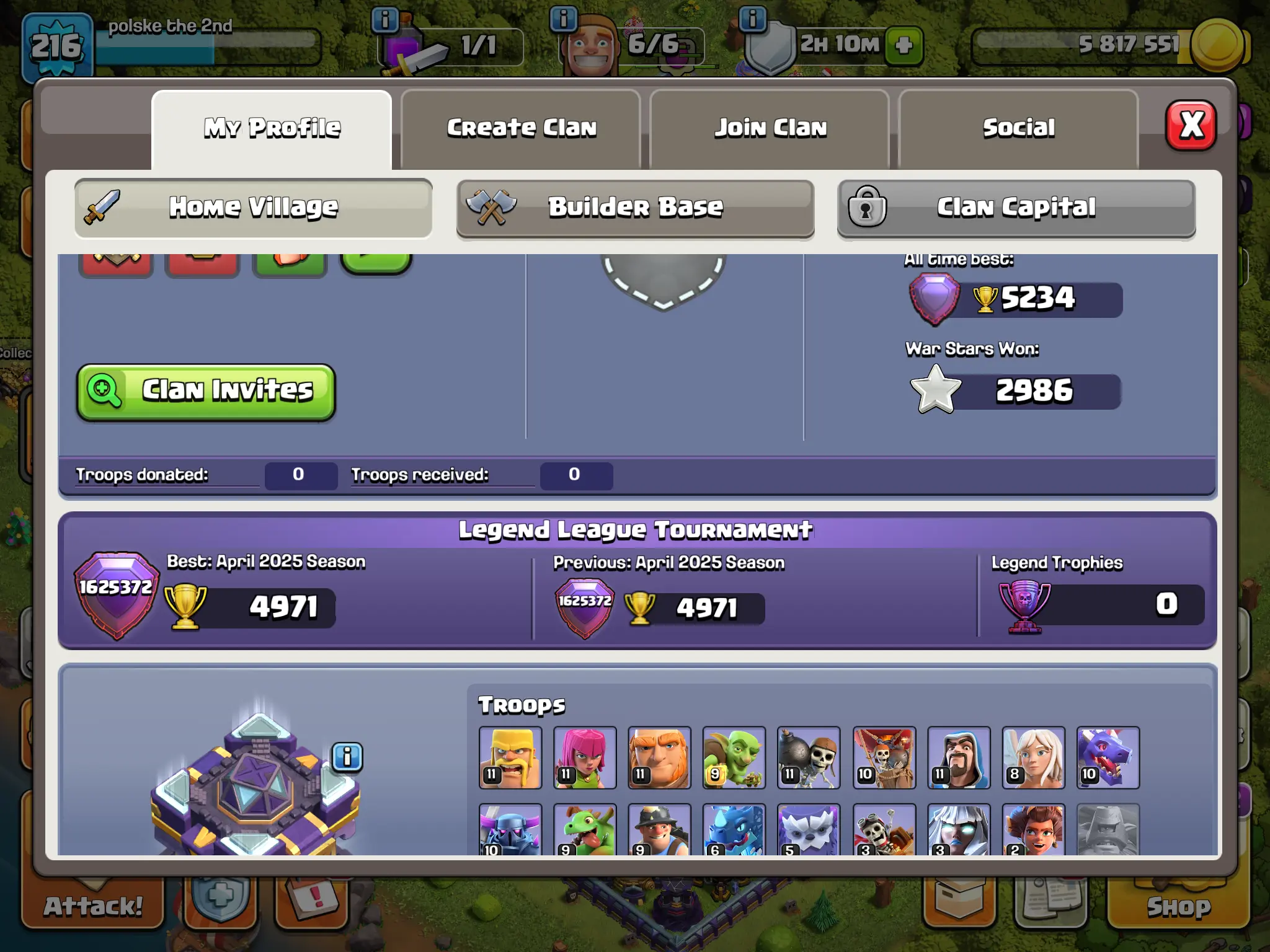
Task: Open Clan Invites
Action: 206,392
